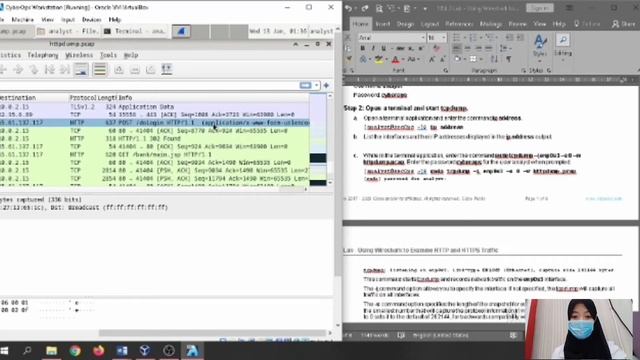Open VirtualBox Machine menu
The width and height of the screenshot is (640, 360).
pos(23,20)
